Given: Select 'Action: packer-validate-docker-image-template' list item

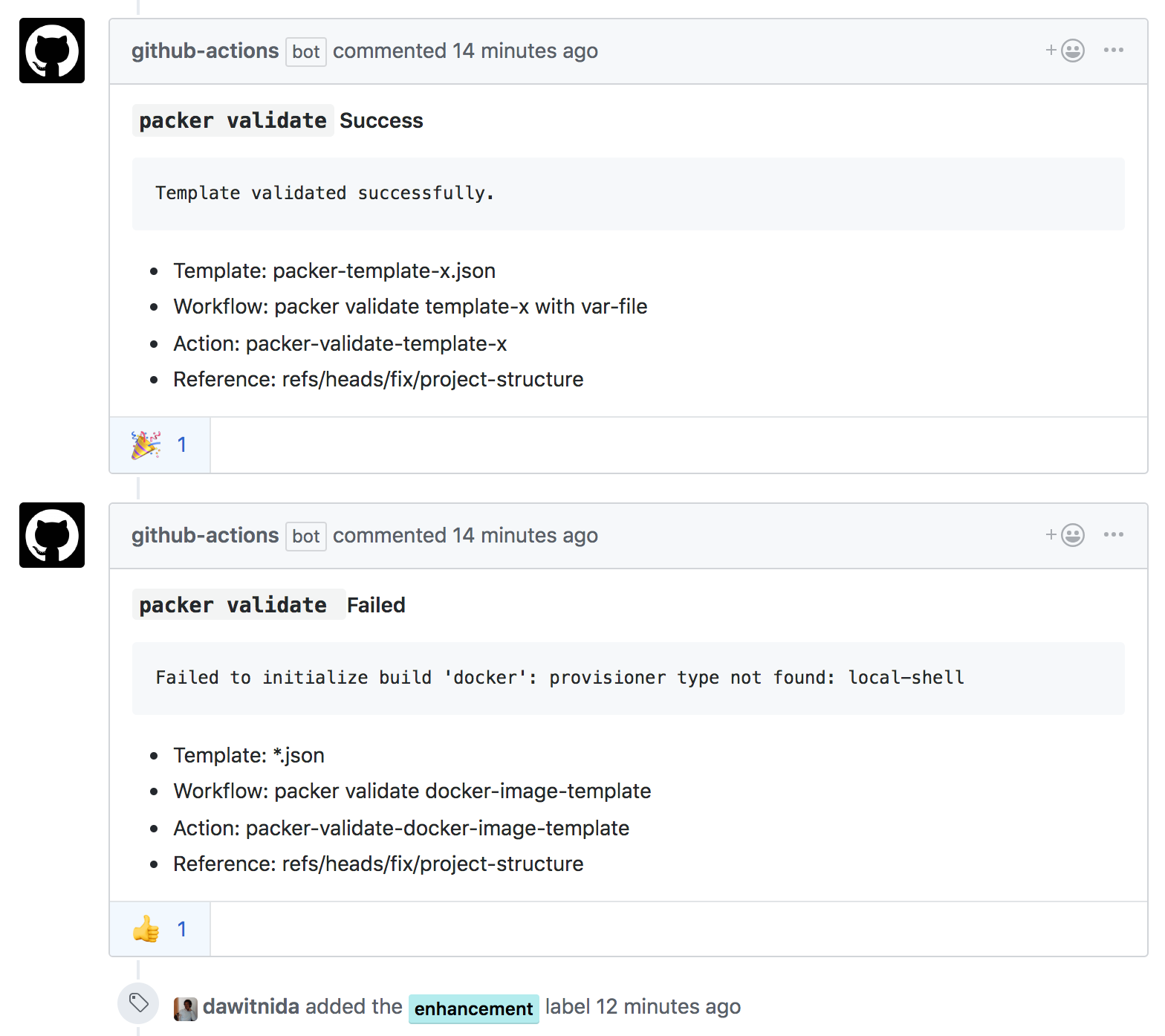Looking at the screenshot, I should 401,828.
